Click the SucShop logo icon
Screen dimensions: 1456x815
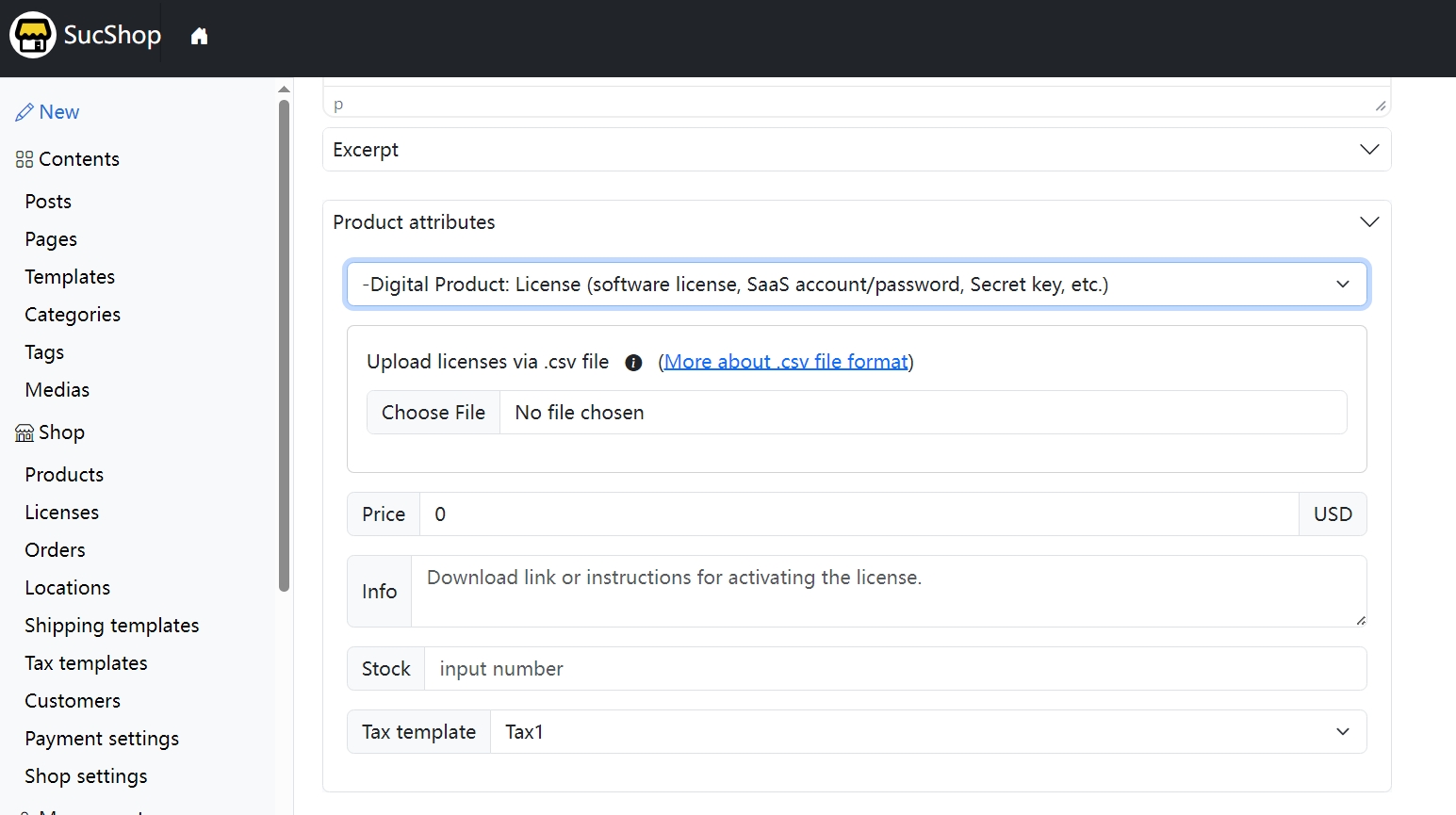[33, 36]
